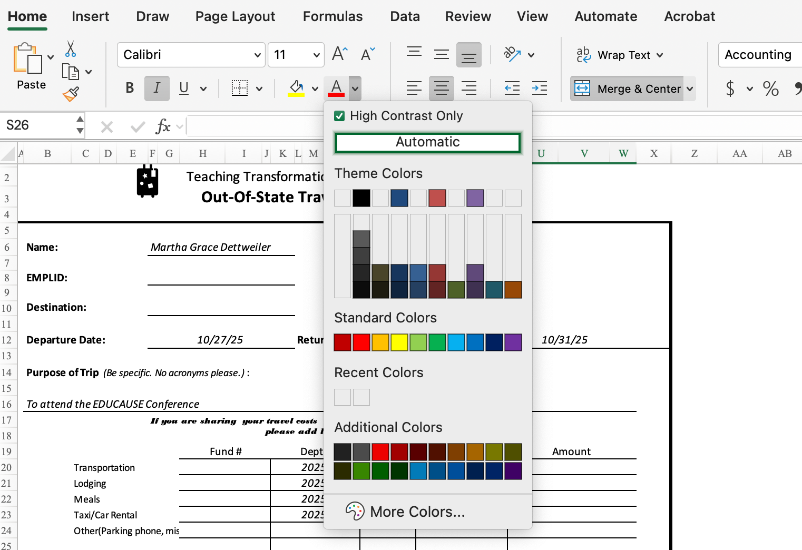This screenshot has width=802, height=550.
Task: Select the black theme color swatch
Action: (361, 198)
